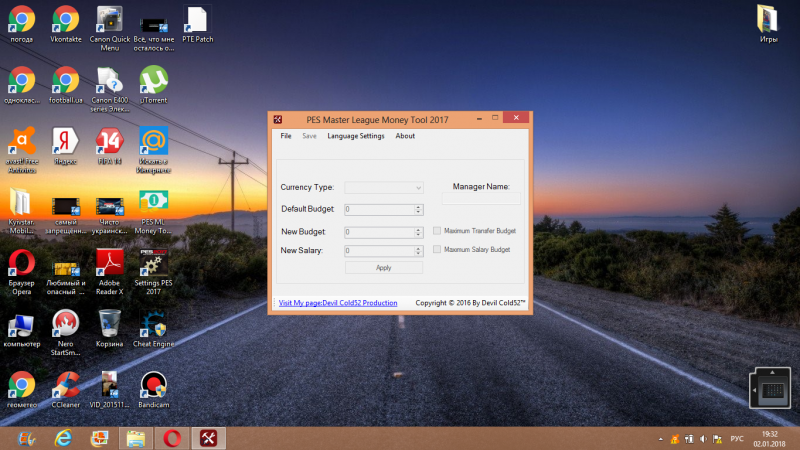Click New Salary spinner arrows

(418, 251)
